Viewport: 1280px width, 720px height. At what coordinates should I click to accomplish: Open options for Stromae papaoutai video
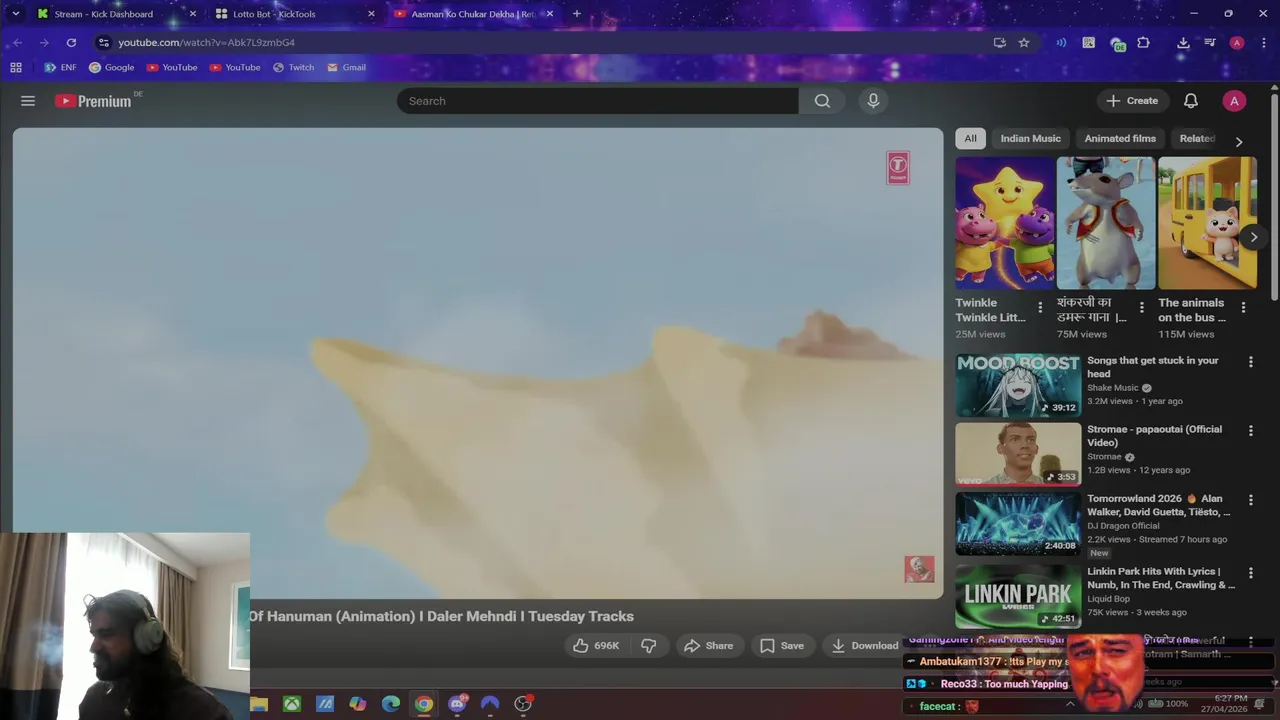1250,431
